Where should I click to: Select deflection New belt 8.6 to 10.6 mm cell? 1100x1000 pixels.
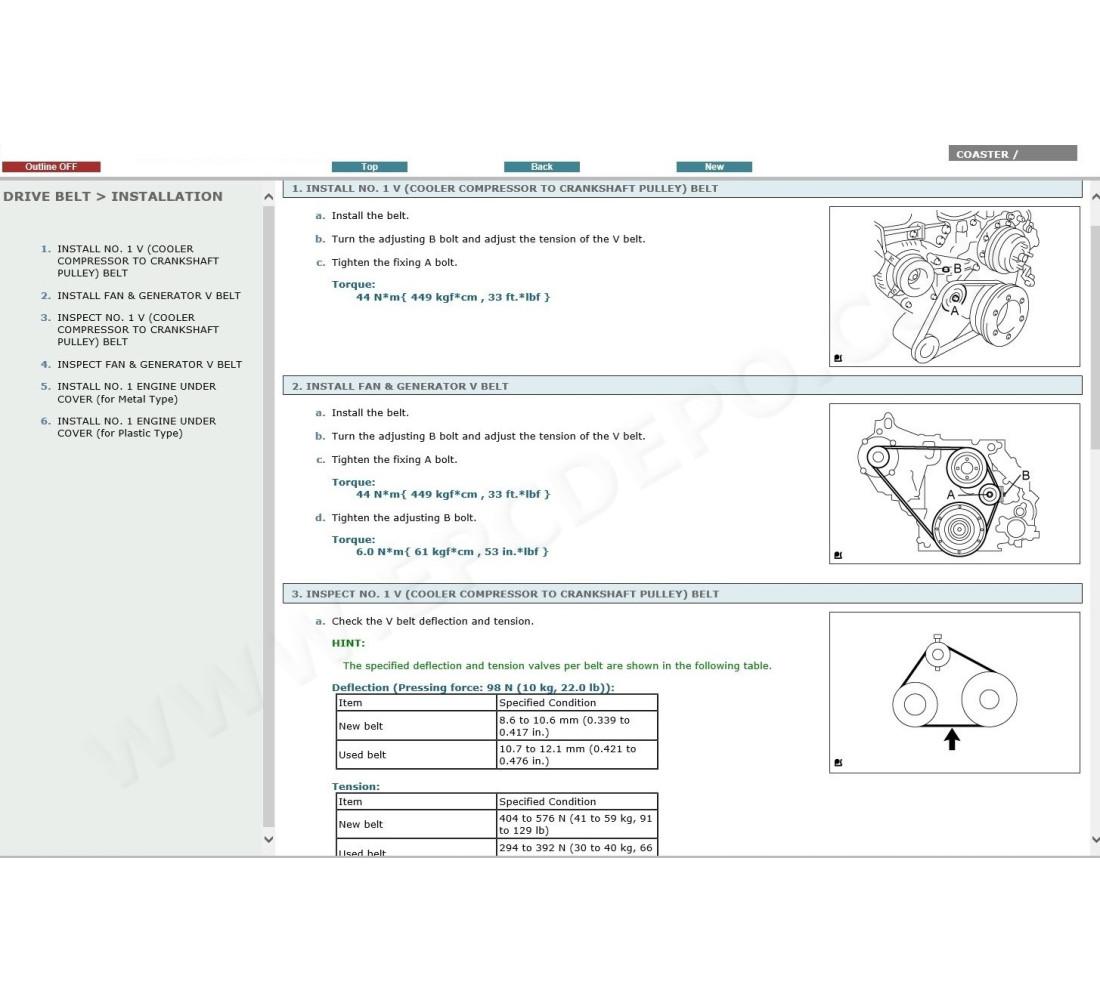coord(577,726)
